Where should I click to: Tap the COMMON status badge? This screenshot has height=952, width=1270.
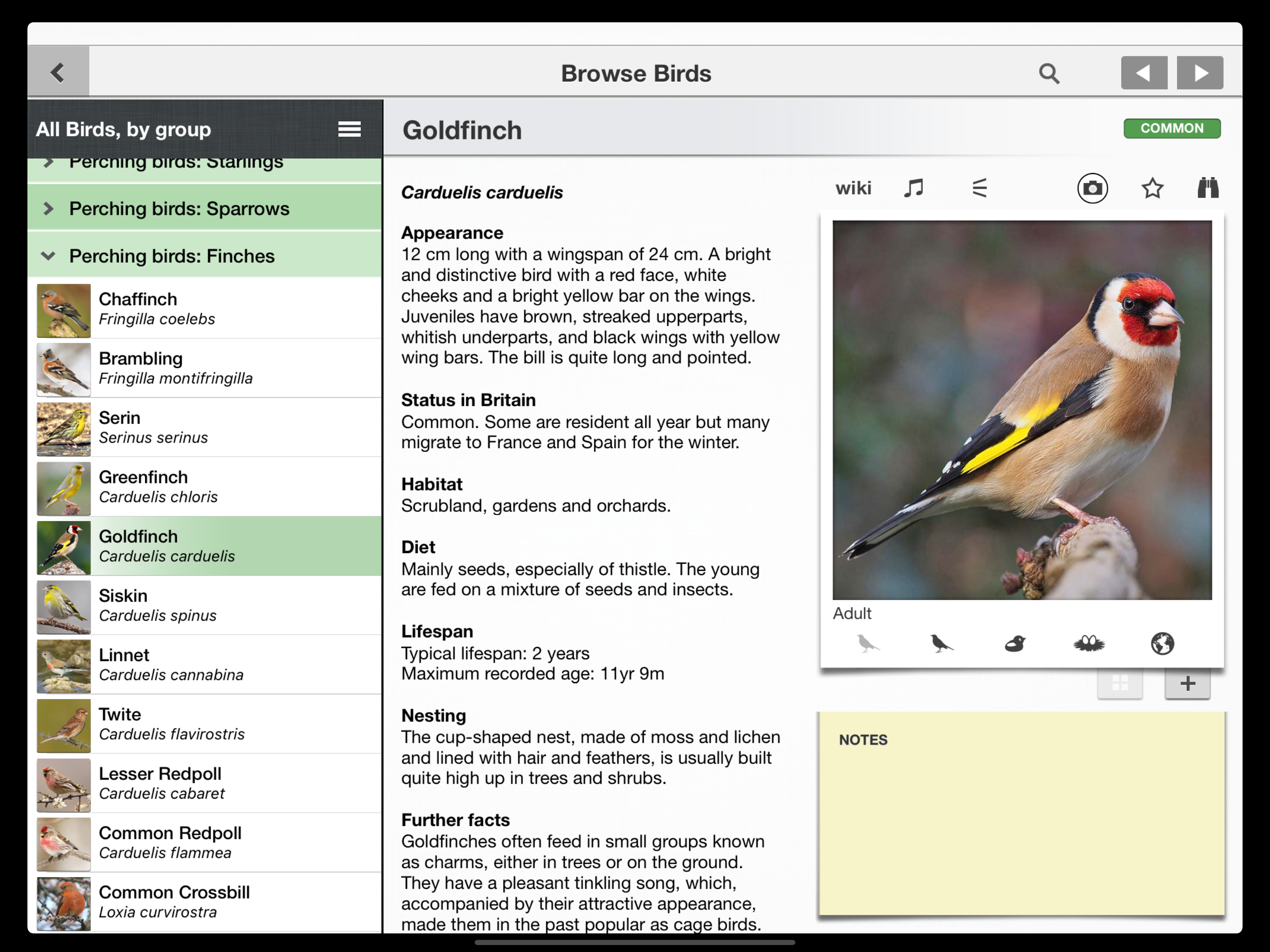coord(1172,128)
